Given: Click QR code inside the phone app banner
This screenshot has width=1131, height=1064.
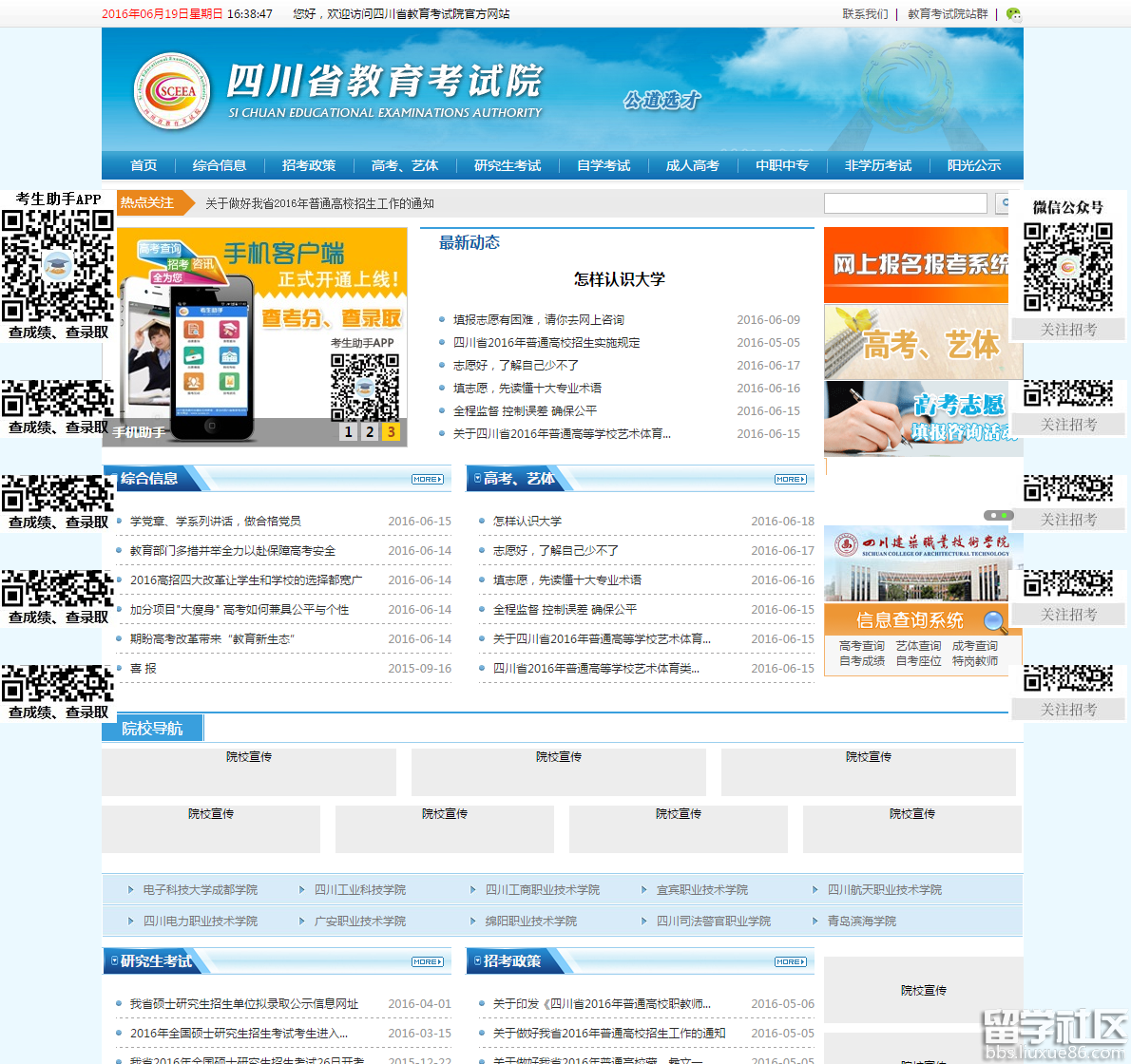Looking at the screenshot, I should coord(364,387).
